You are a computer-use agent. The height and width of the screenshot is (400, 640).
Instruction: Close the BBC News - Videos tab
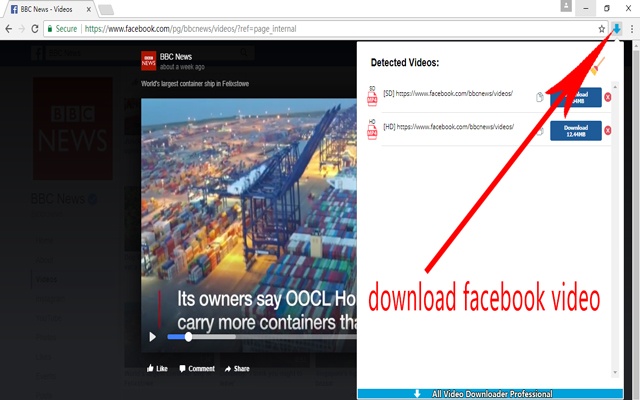pyautogui.click(x=89, y=9)
